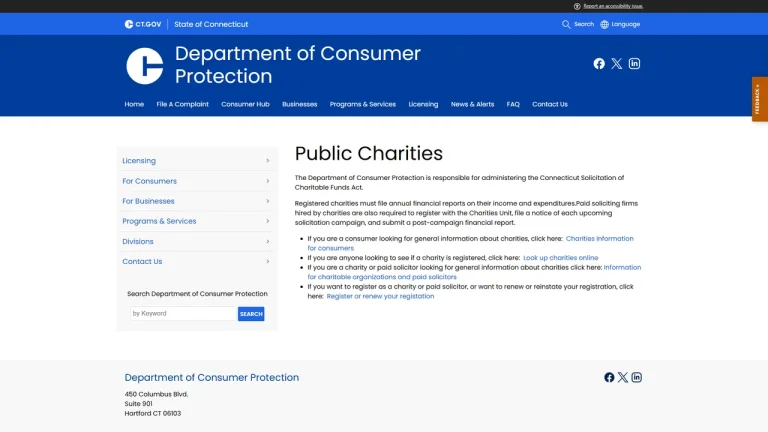Expand the Contact Us sidebar chevron
Screen dimensions: 768x432
pos(267,262)
